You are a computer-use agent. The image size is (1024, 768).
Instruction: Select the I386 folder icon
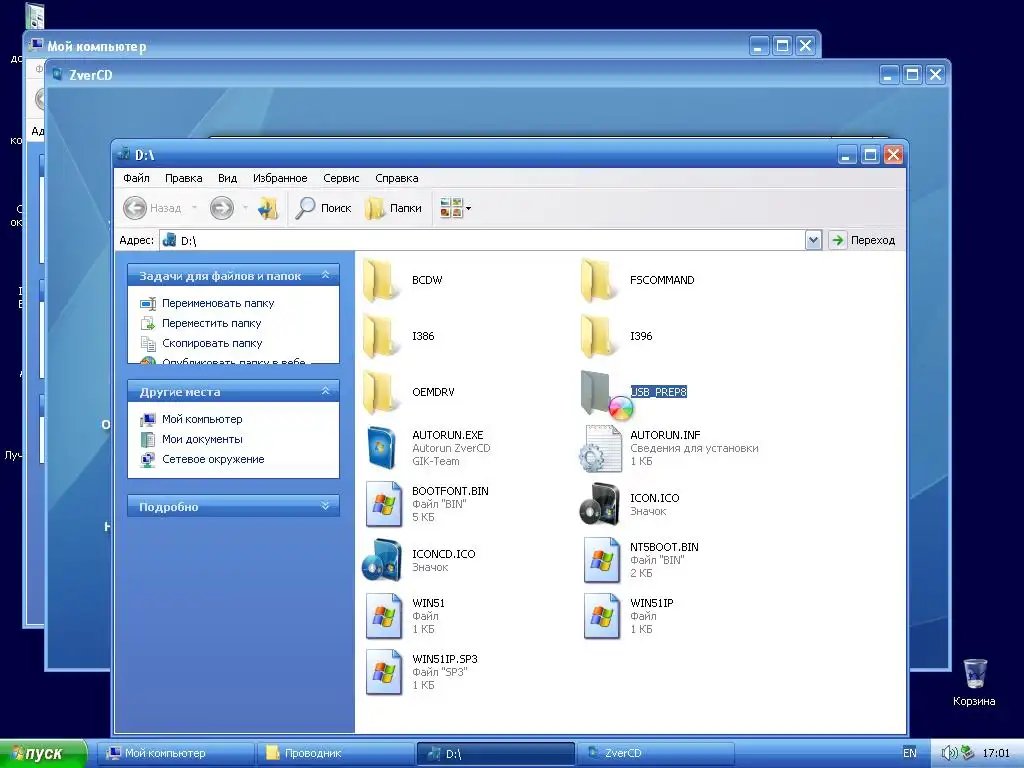(x=381, y=336)
